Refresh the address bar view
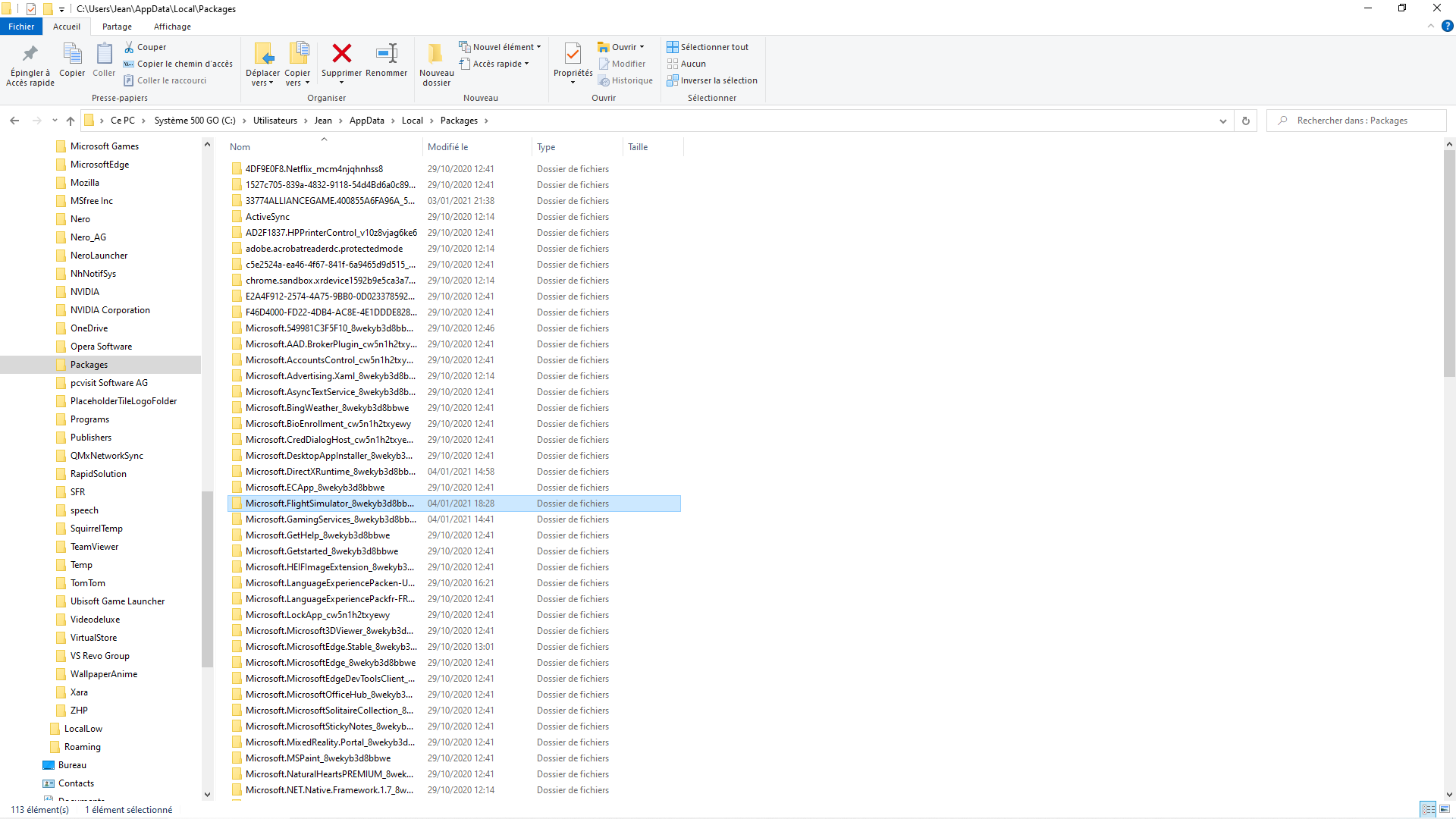 (x=1245, y=121)
